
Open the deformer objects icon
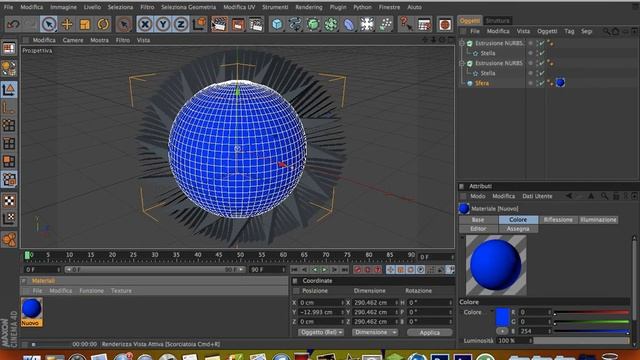click(349, 24)
